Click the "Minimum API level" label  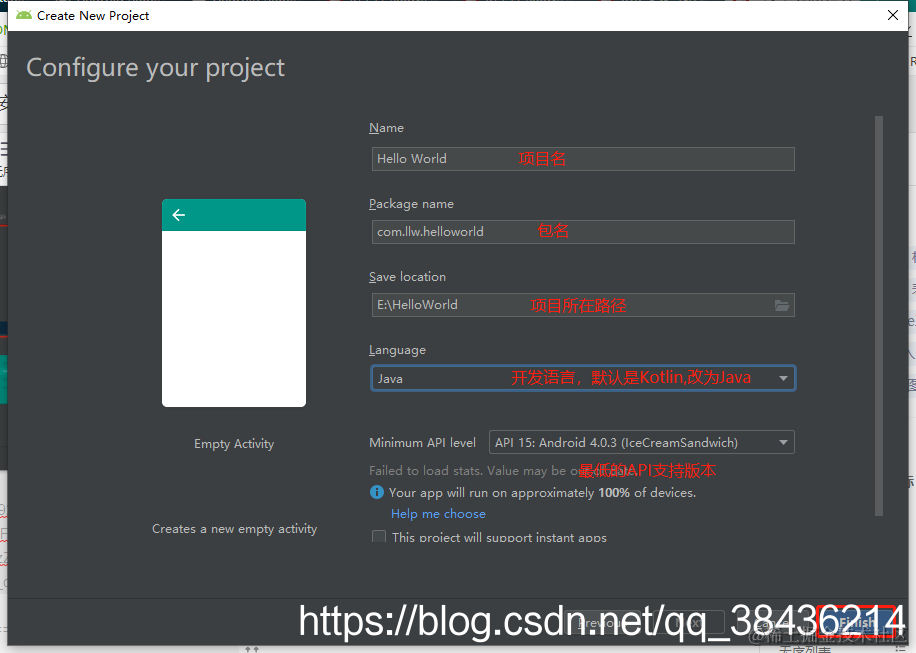click(422, 443)
